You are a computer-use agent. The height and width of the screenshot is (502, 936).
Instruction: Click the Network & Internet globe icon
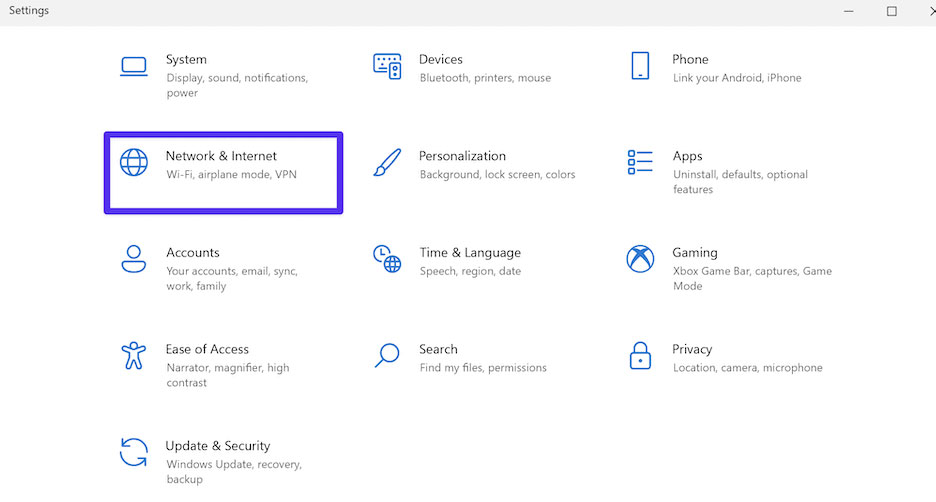point(134,162)
